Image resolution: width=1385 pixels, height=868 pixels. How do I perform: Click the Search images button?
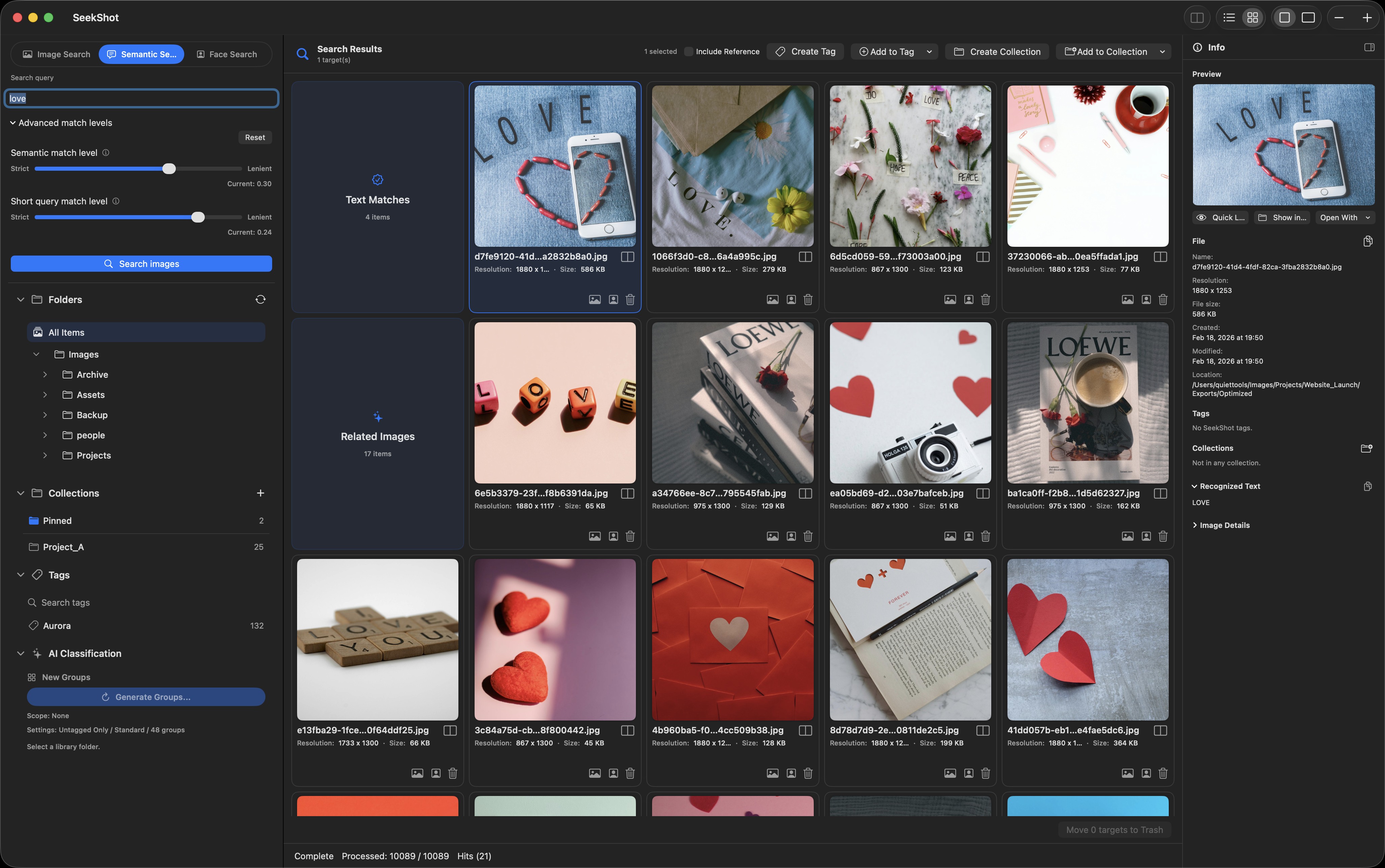tap(141, 264)
